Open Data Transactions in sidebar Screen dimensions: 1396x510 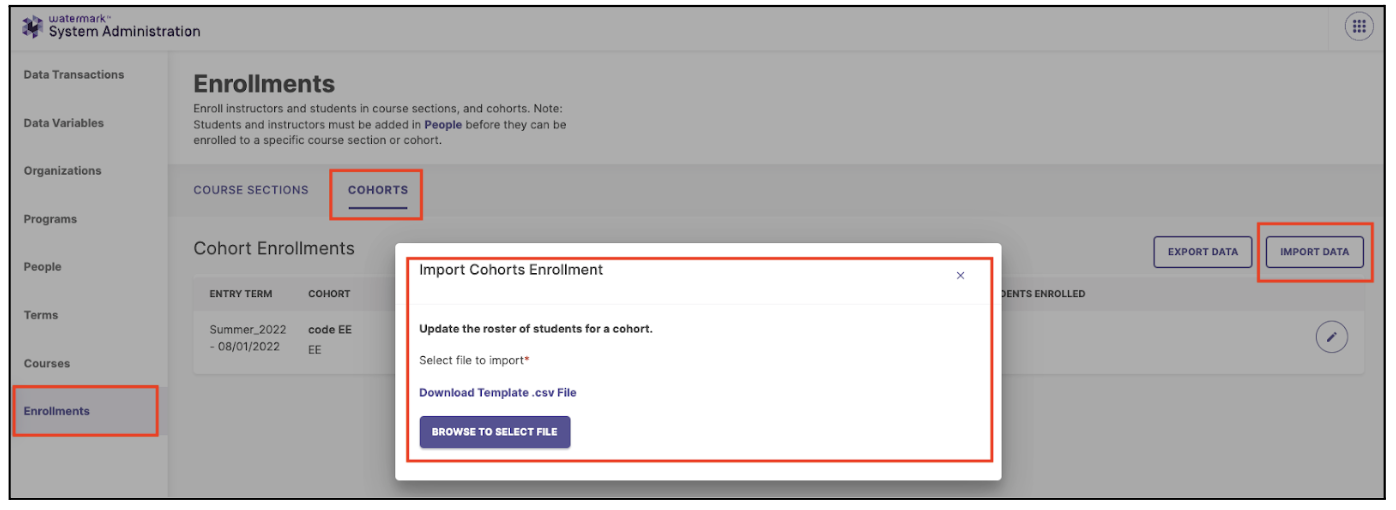(74, 75)
